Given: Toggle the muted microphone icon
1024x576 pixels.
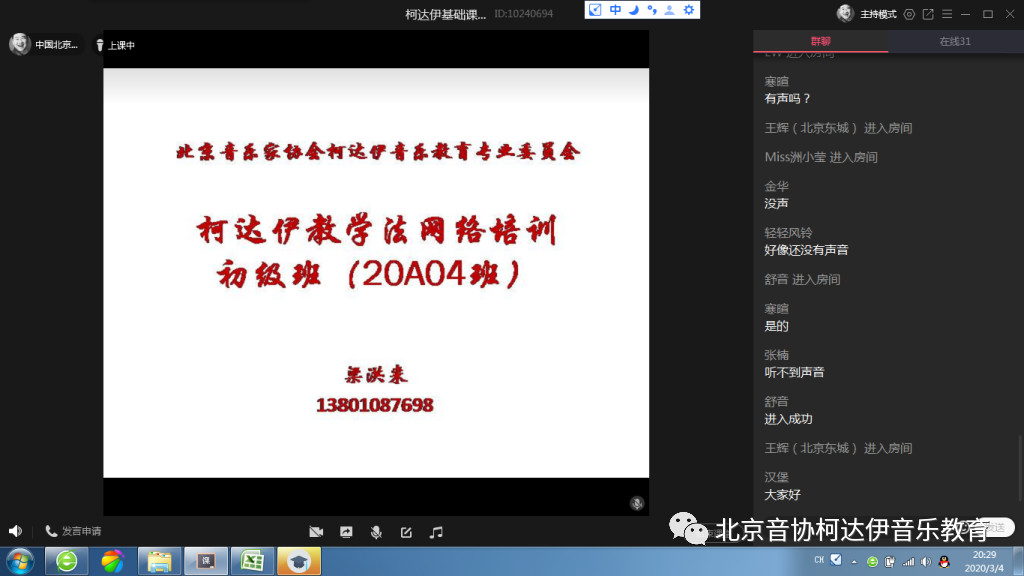Looking at the screenshot, I should [x=376, y=532].
